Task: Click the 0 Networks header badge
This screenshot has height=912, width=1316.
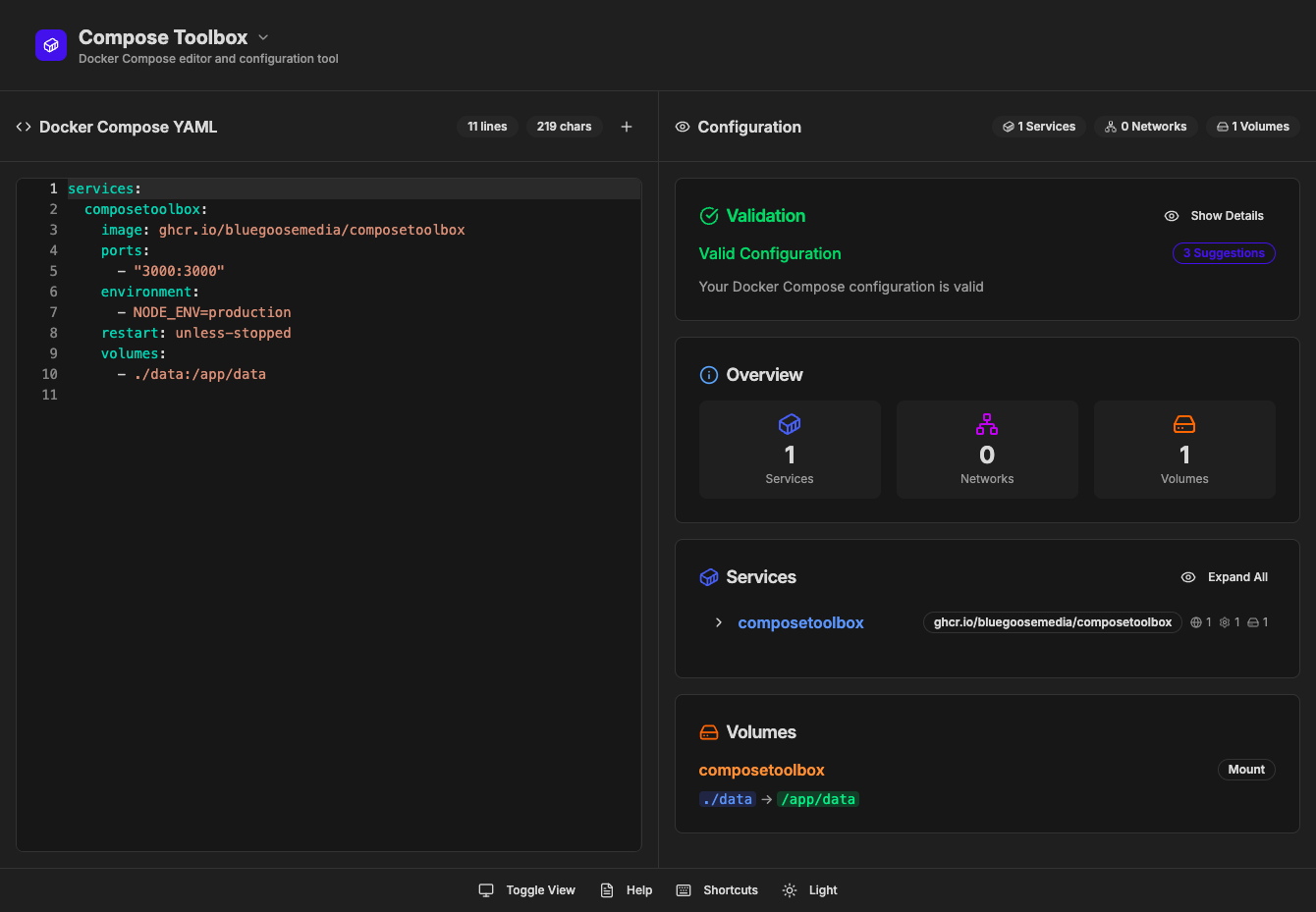Action: coord(1146,127)
